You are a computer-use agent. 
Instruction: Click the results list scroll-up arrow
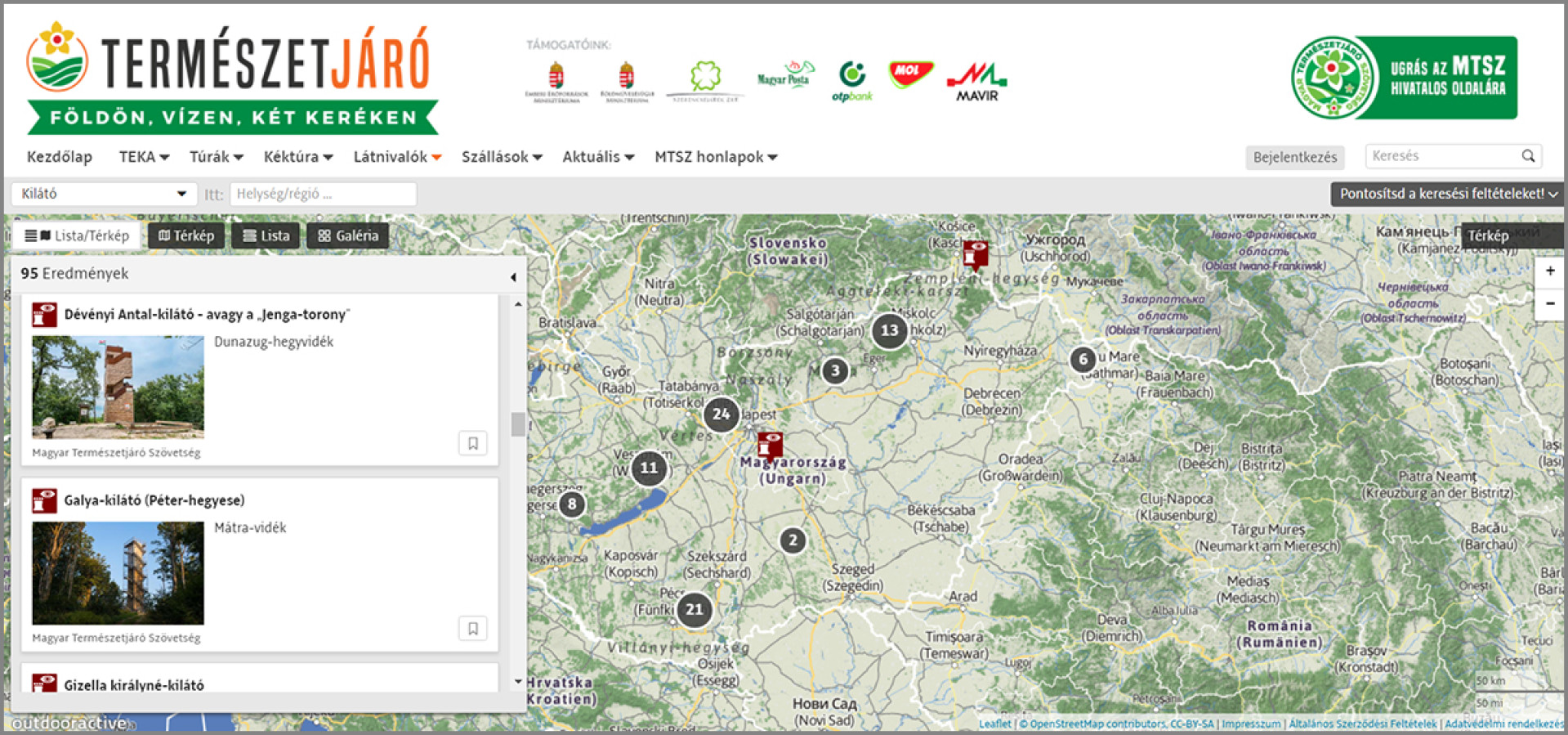[x=518, y=304]
